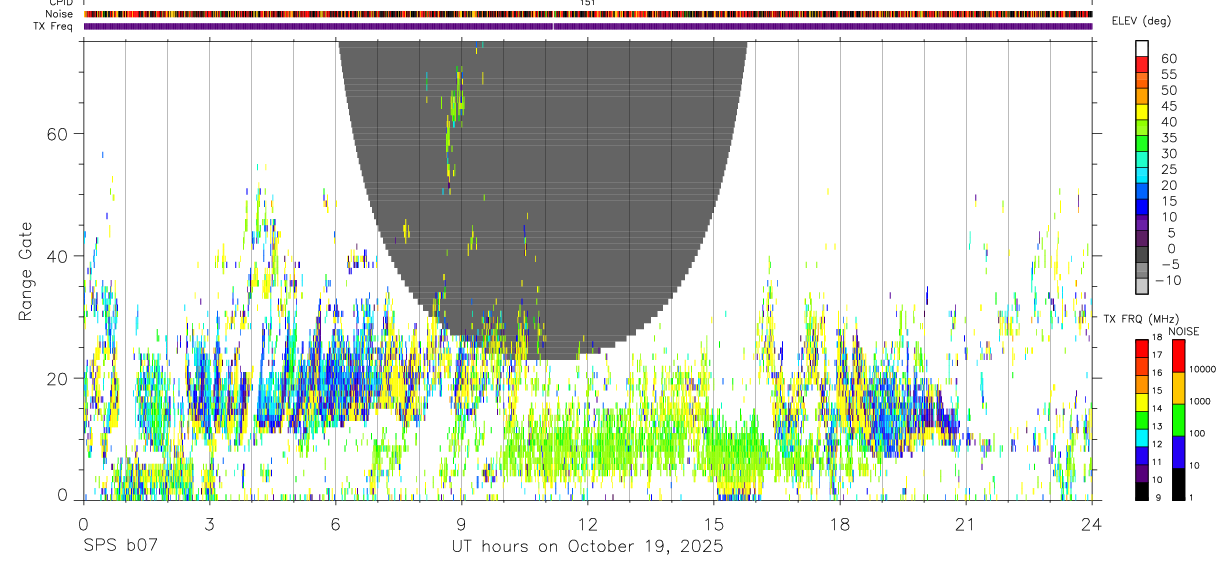Click the '10000' label on the NOISE legend
Screen dimensions: 1228x567
pos(1202,370)
